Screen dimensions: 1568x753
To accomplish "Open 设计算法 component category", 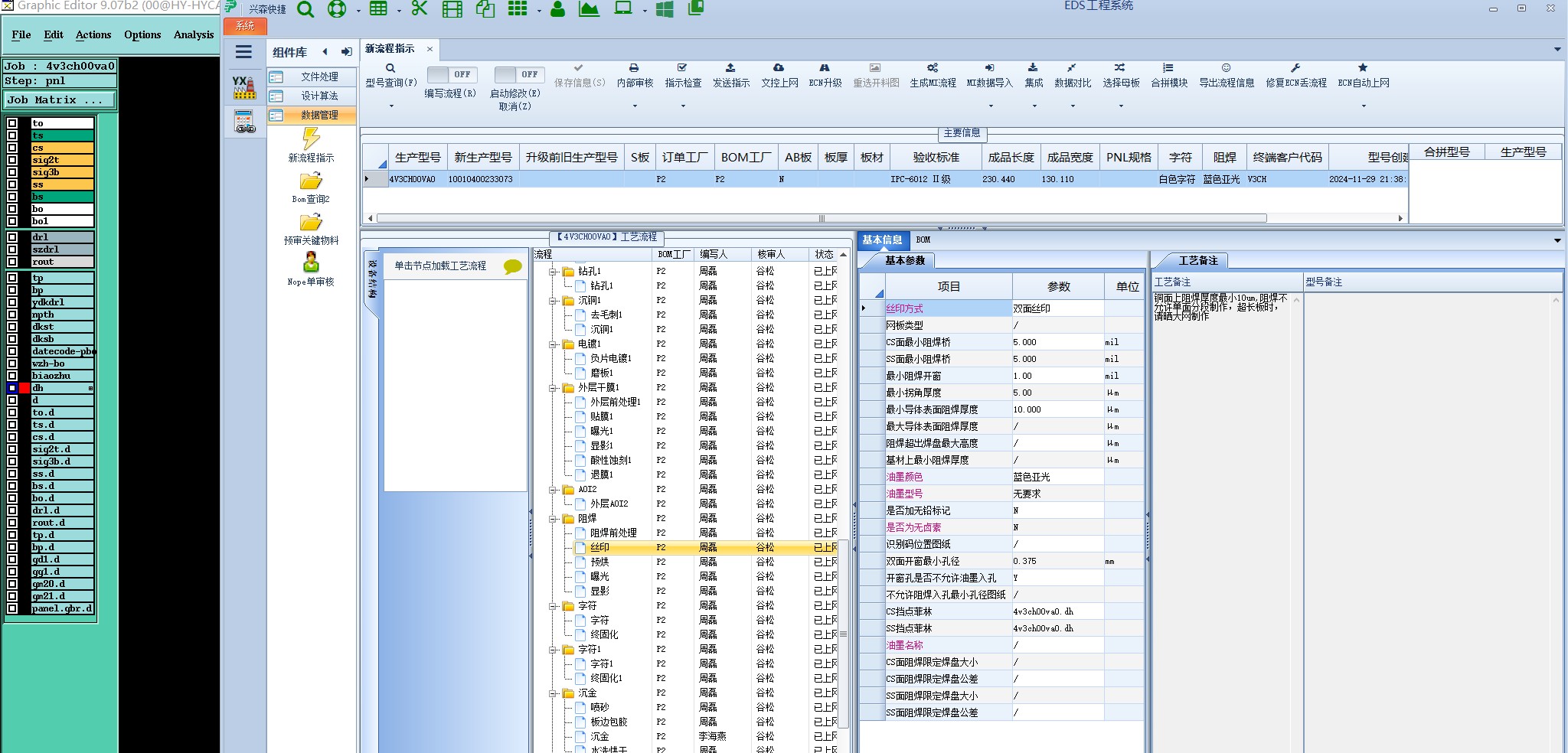I will point(312,96).
